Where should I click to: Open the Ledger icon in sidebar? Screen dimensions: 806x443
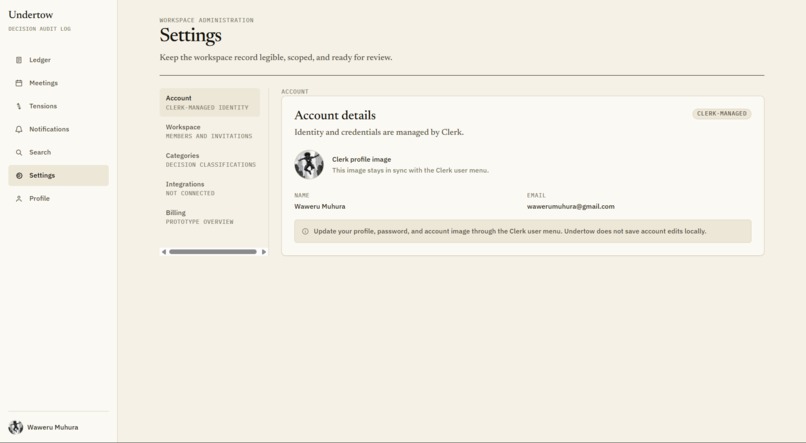click(19, 60)
